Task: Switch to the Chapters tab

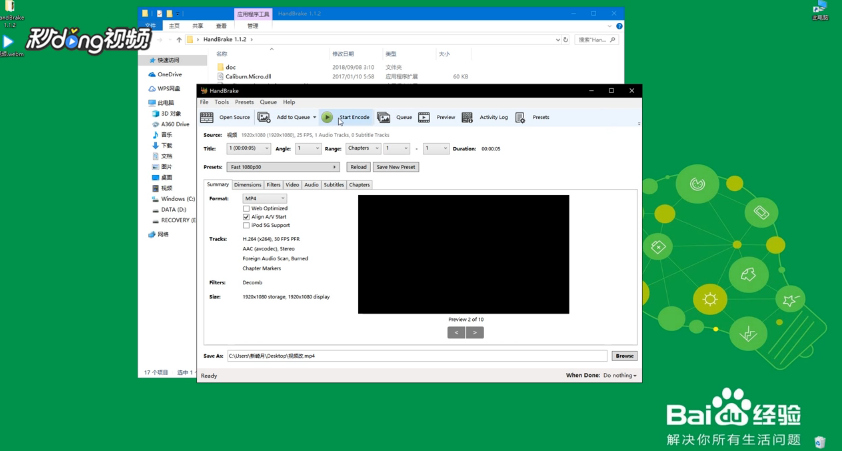Action: click(x=359, y=185)
